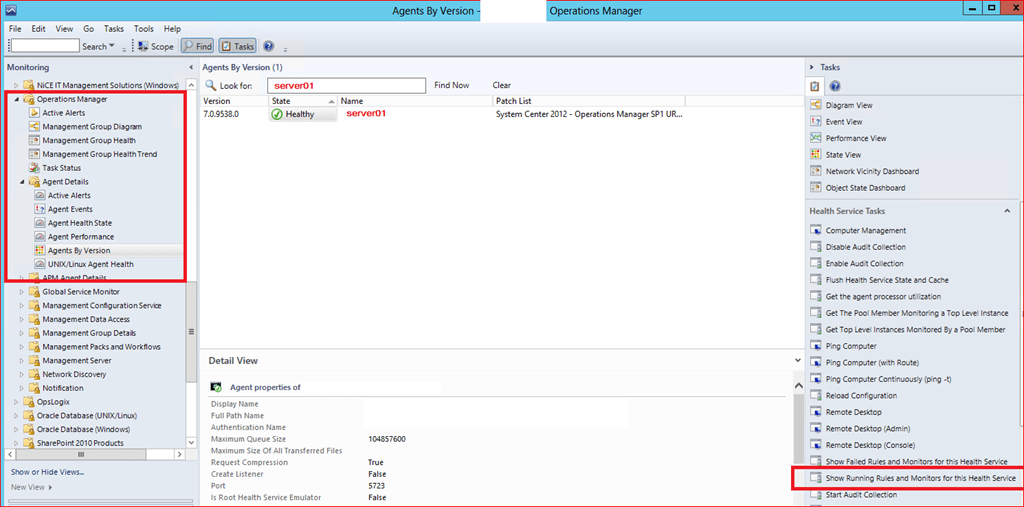Screen dimensions: 1024x507
Task: Open the Tasks menu
Action: coord(114,29)
